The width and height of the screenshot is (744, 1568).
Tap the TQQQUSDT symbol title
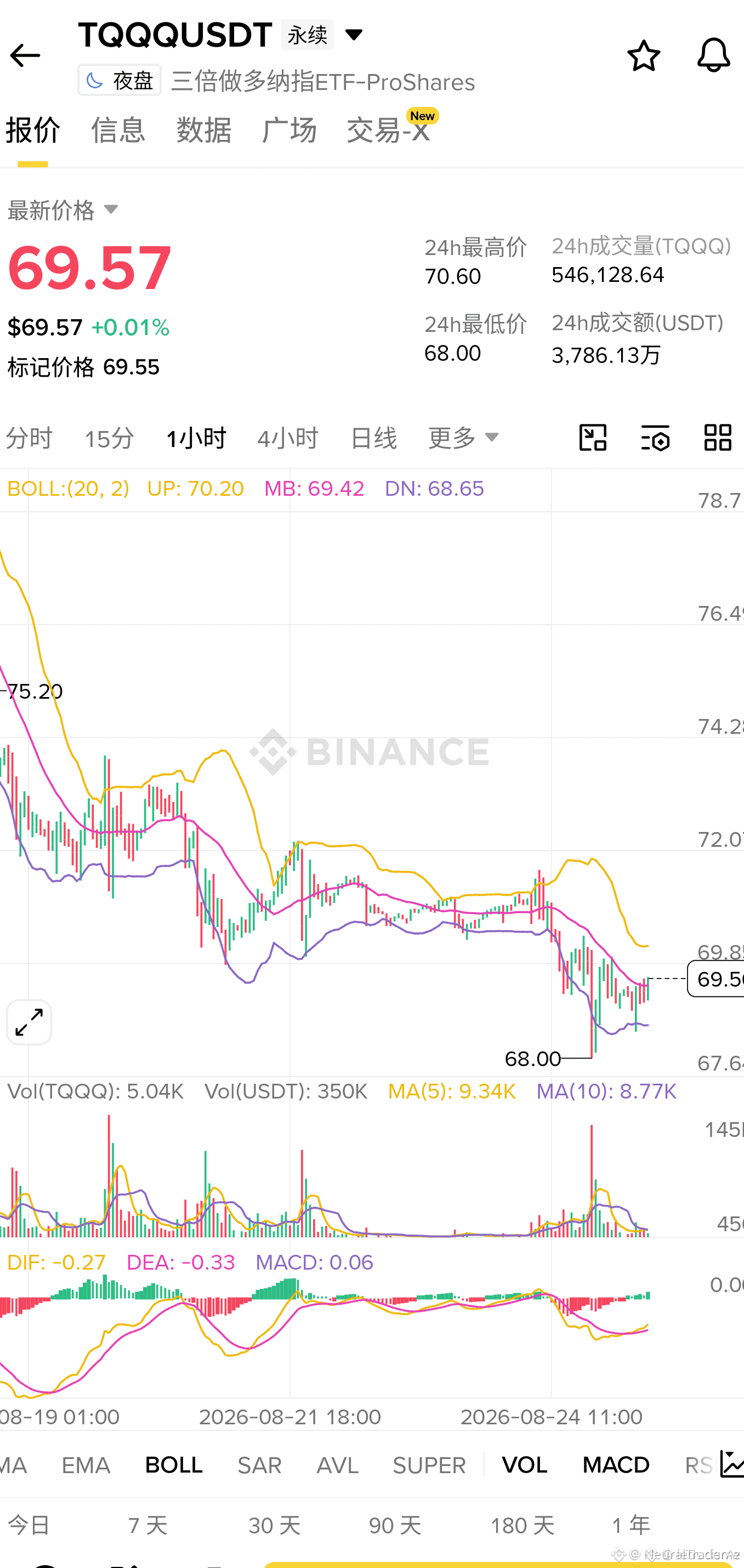pos(175,35)
